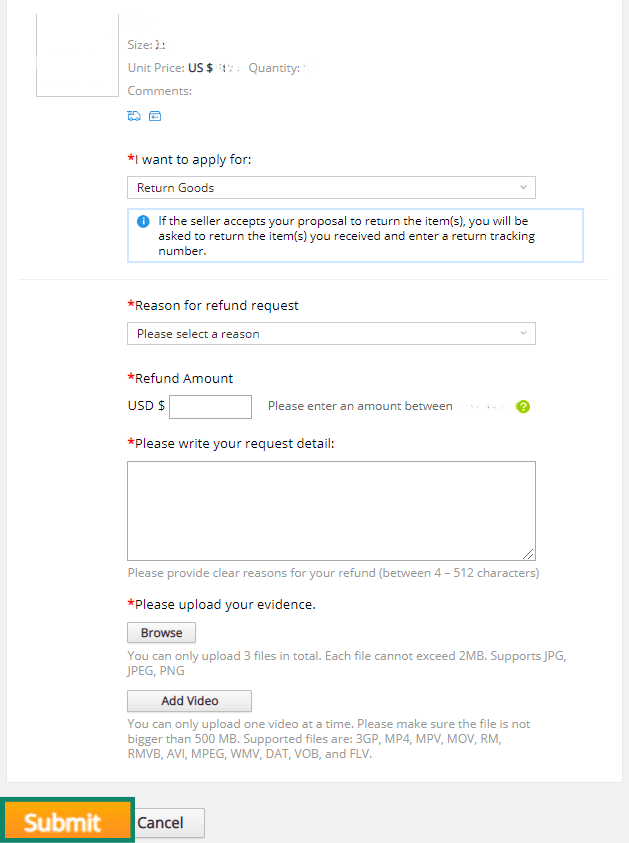Click the Add Video button
This screenshot has width=629, height=843.
coord(189,700)
